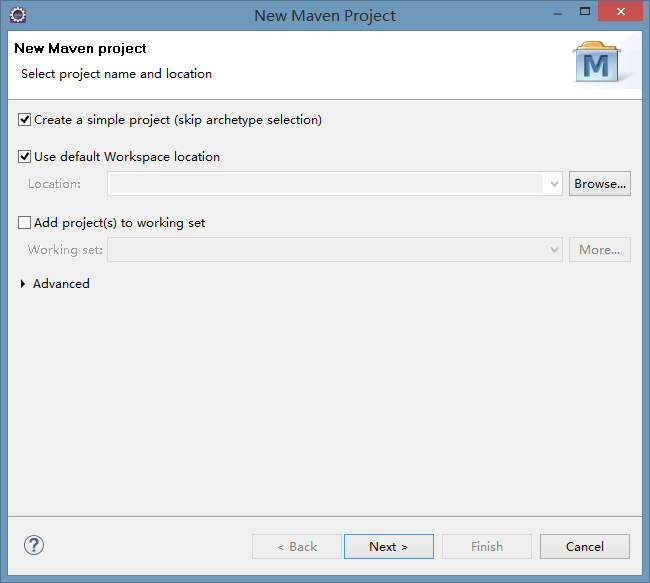Click the Cancel button
The image size is (650, 583).
click(x=585, y=547)
